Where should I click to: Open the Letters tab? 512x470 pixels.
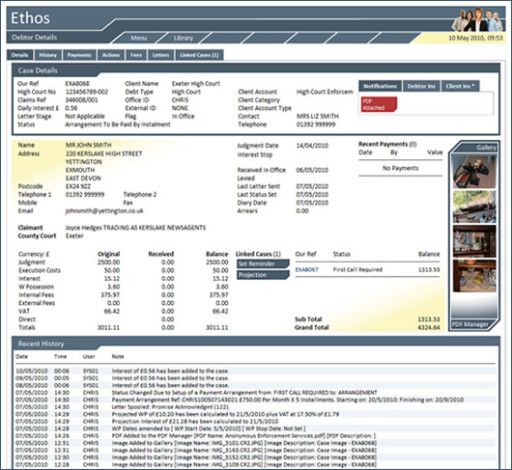[x=161, y=55]
